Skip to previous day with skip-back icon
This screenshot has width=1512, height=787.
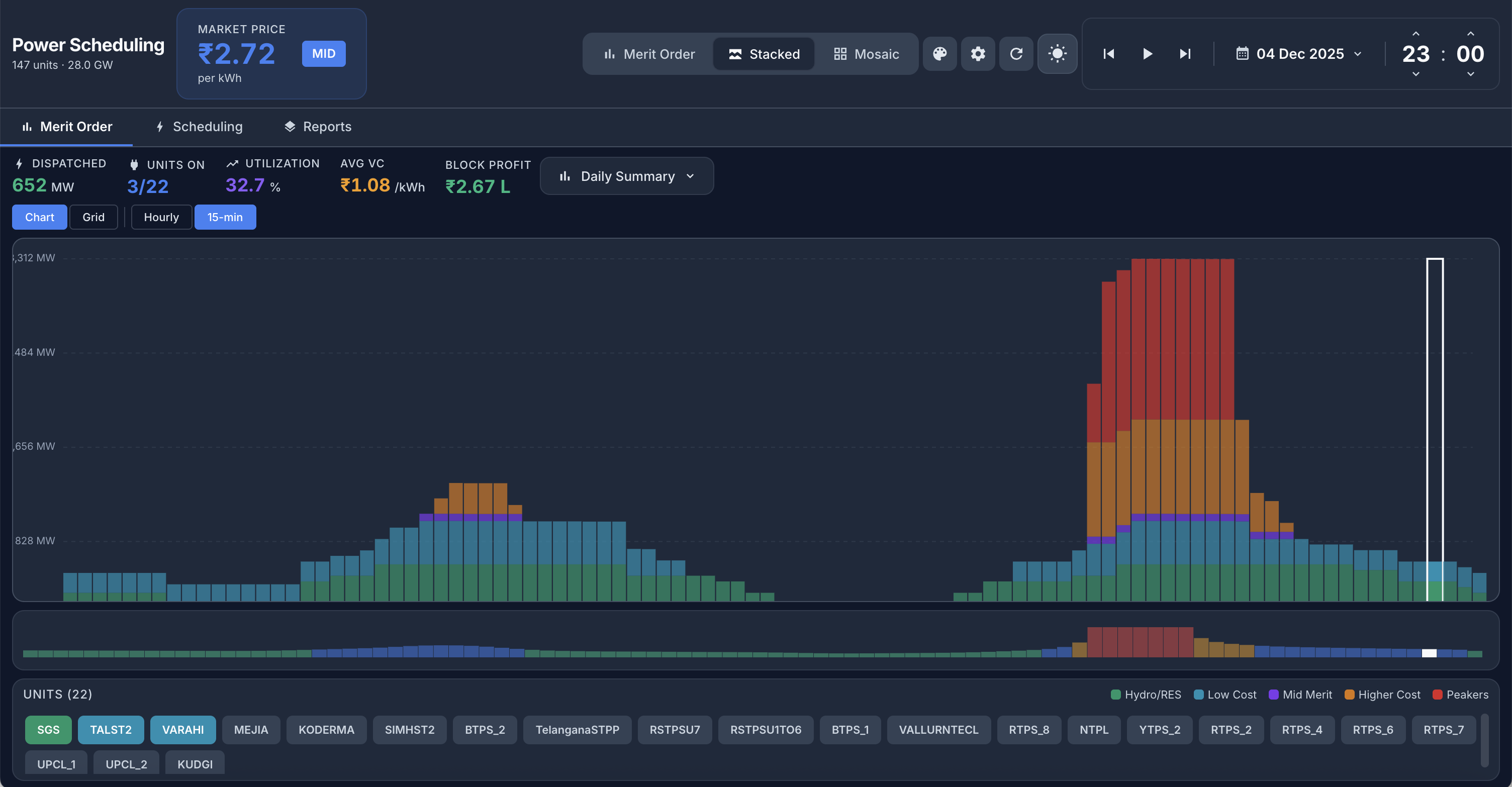point(1108,53)
